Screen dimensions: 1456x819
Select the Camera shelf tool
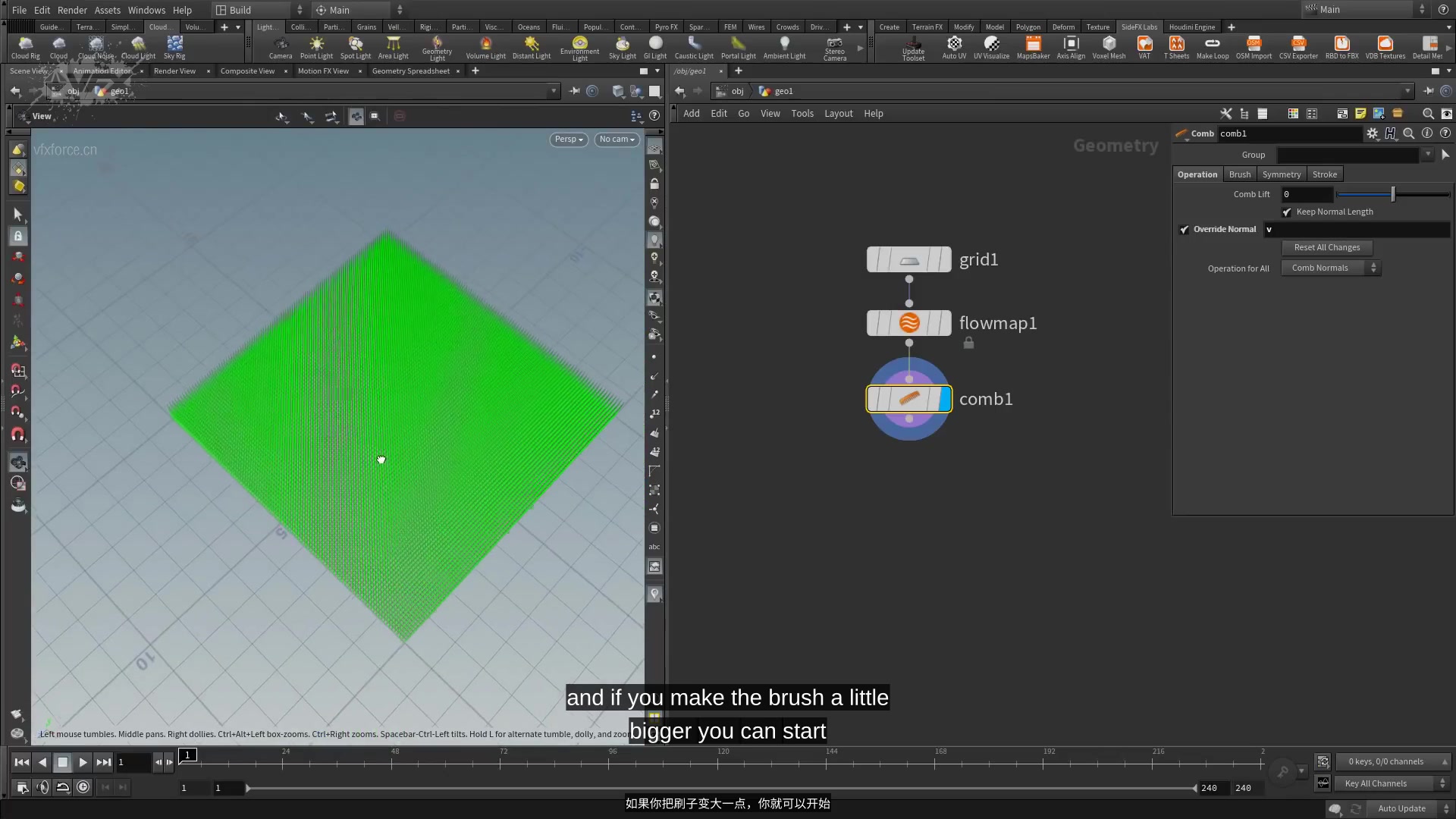point(281,47)
